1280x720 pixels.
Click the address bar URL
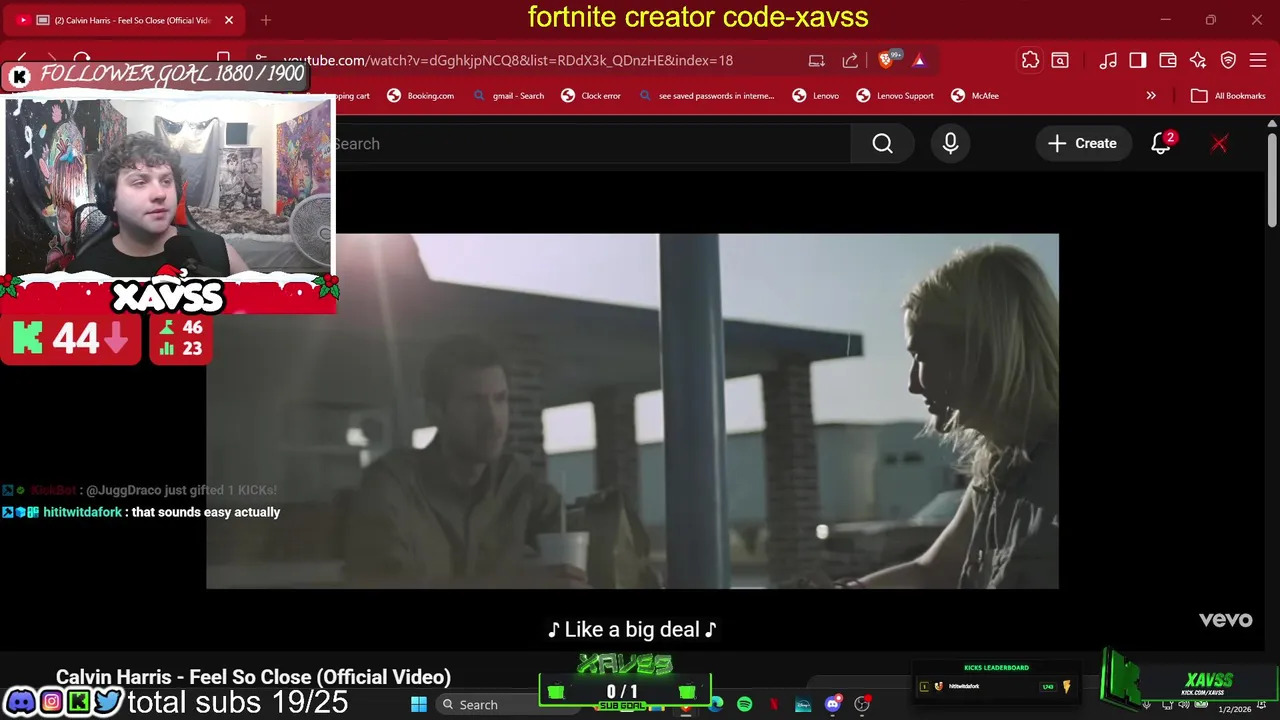click(508, 60)
